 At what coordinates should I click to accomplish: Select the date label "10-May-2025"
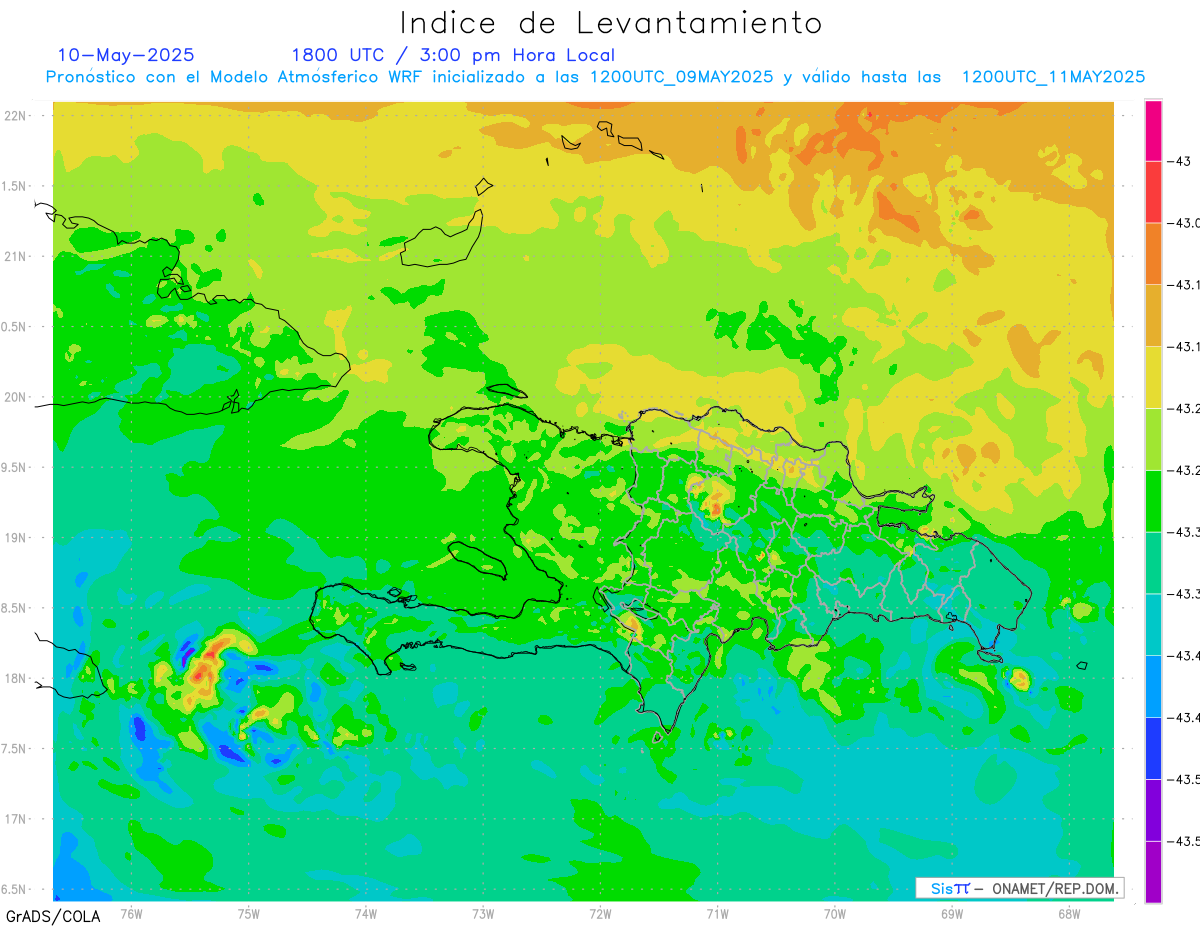pos(126,55)
